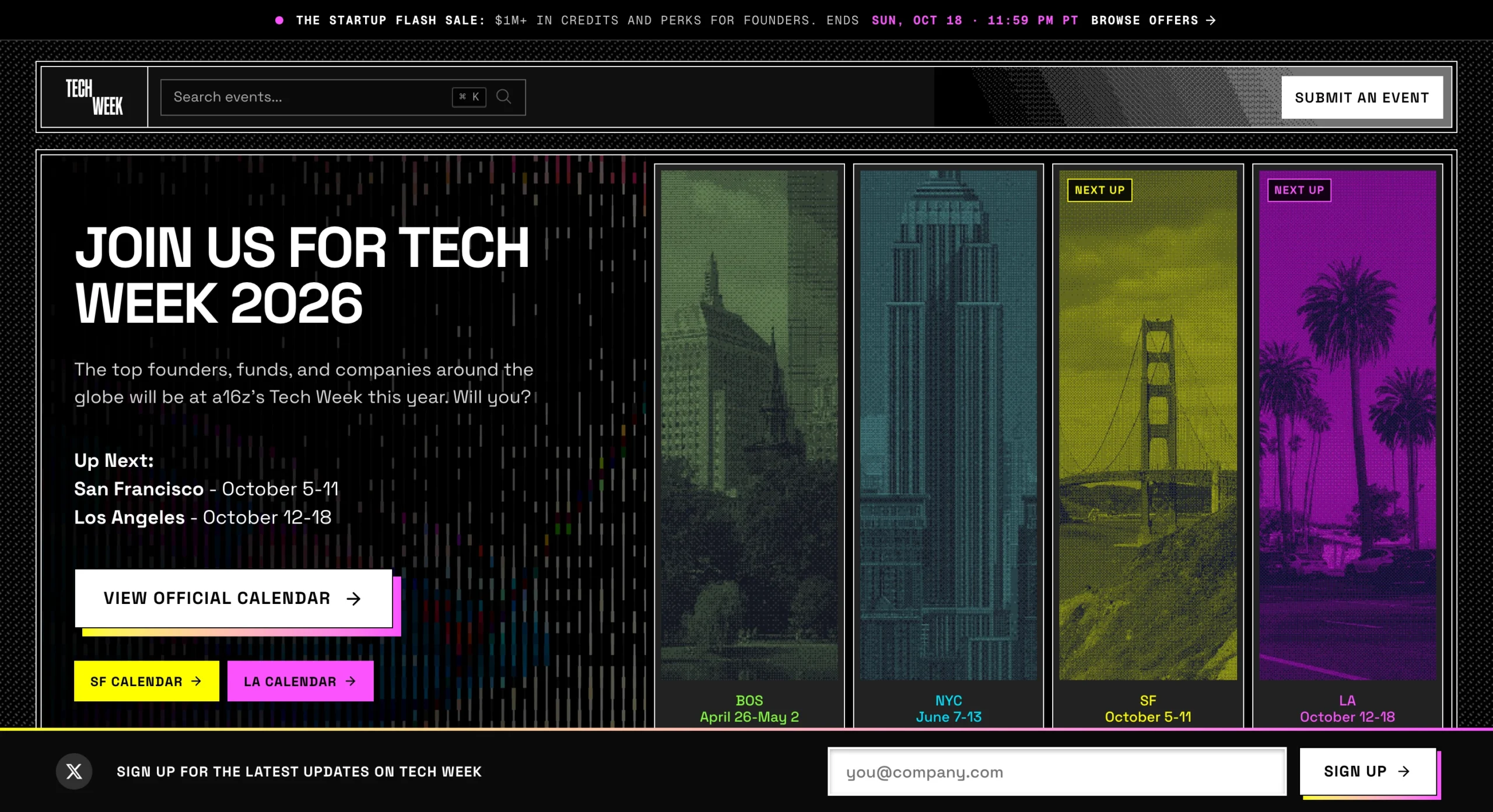Click the Sign Up button
1493x812 pixels.
pos(1368,771)
